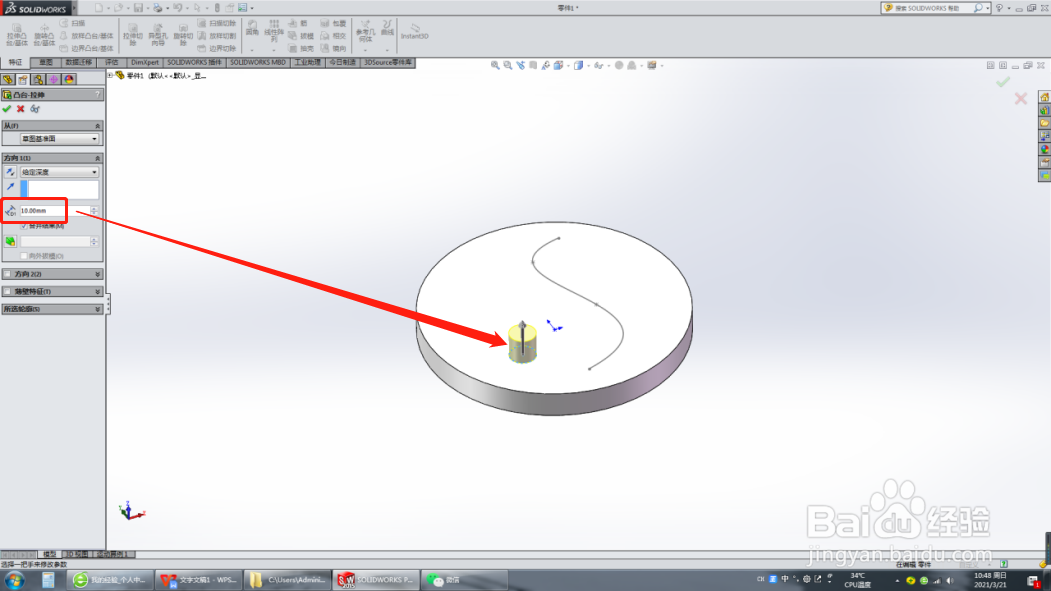The width and height of the screenshot is (1051, 591).
Task: Open the 草图基准面 start condition dropdown
Action: pyautogui.click(x=60, y=139)
